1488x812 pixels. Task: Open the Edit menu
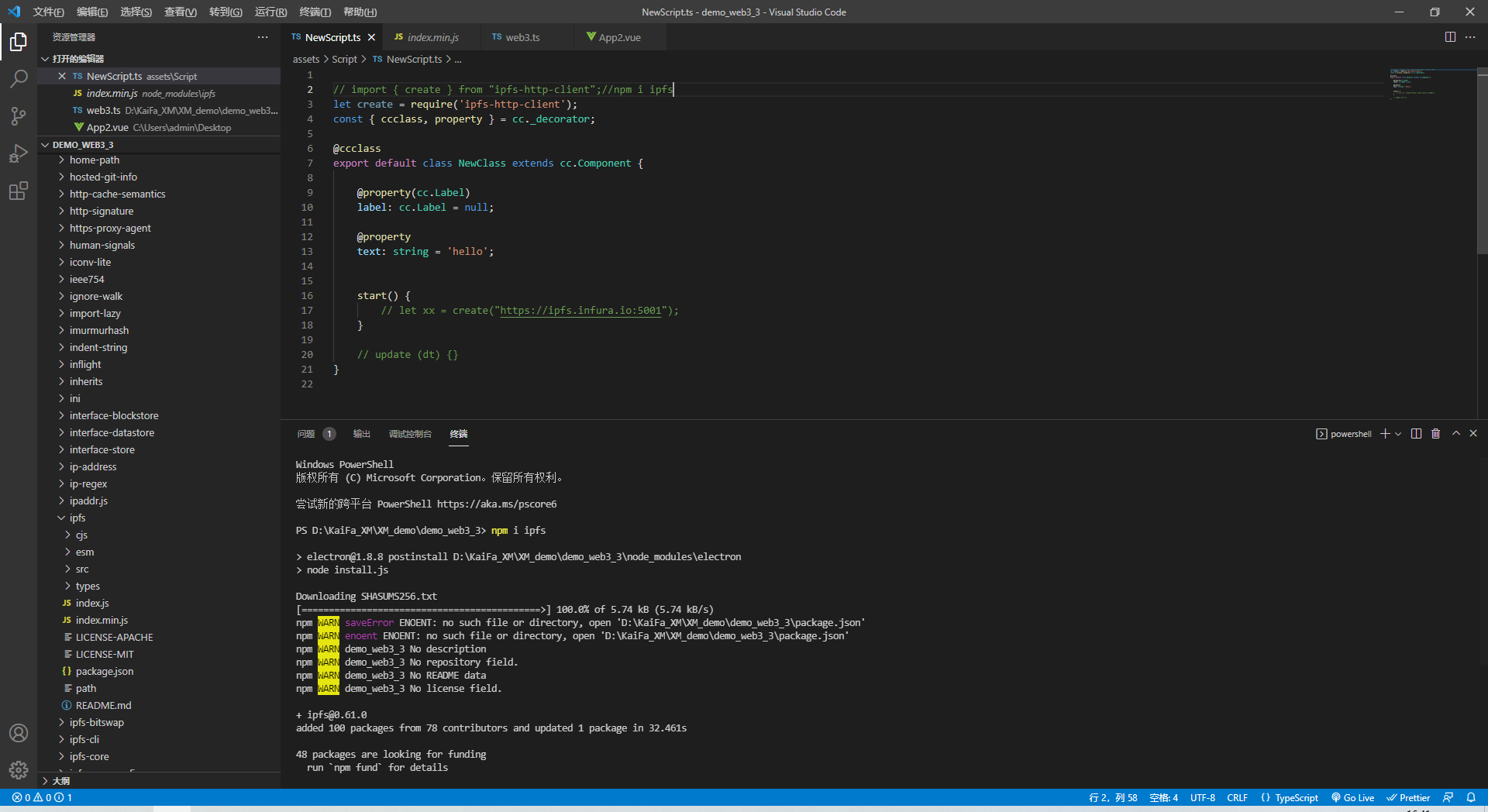92,12
